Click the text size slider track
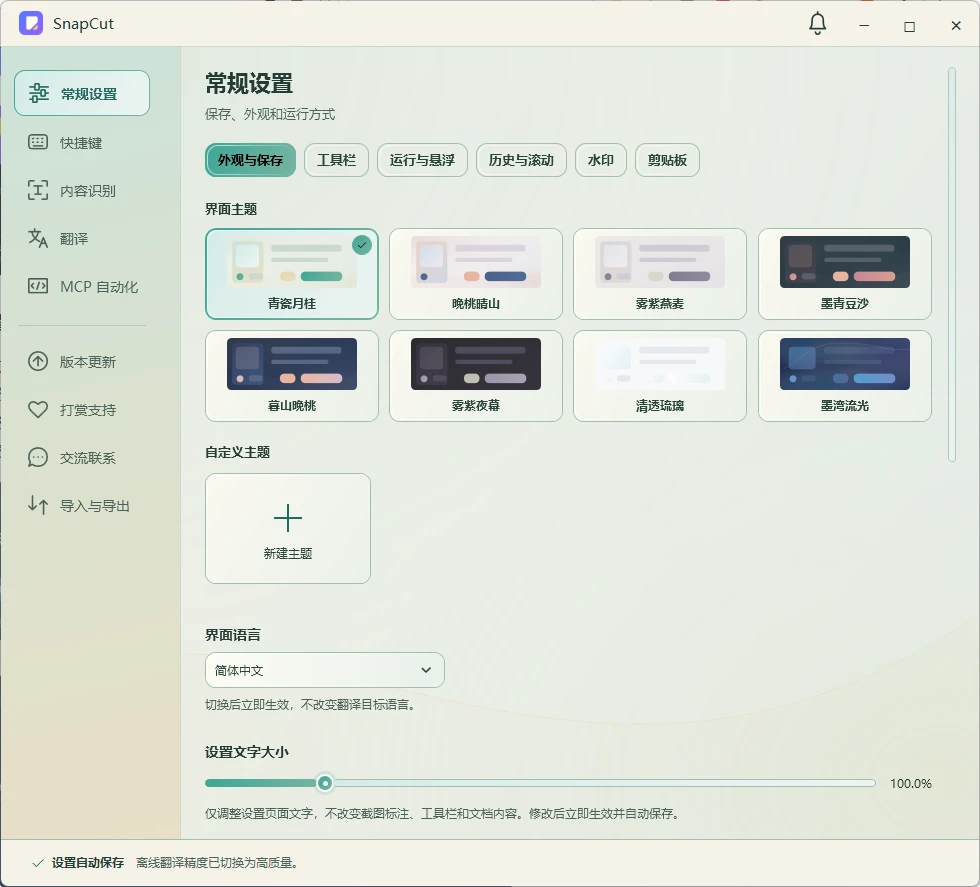This screenshot has width=980, height=887. click(541, 783)
